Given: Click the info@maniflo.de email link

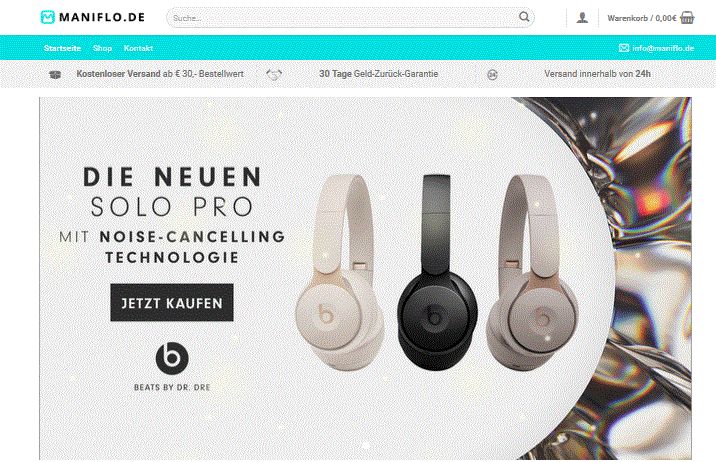Looking at the screenshot, I should click(x=663, y=48).
